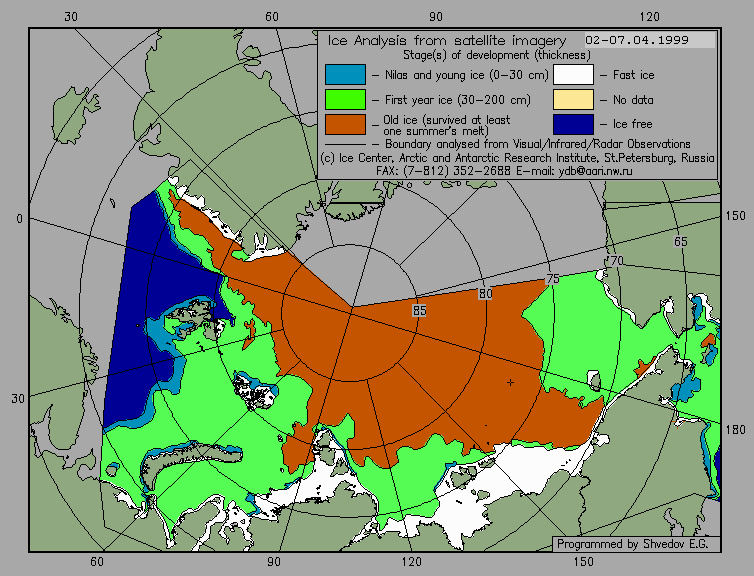Image resolution: width=754 pixels, height=576 pixels.
Task: Click the small plus marker in old ice
Action: coord(510,382)
